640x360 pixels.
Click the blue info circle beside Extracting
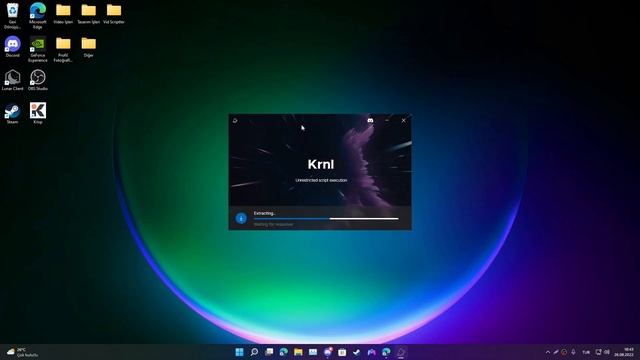click(241, 218)
